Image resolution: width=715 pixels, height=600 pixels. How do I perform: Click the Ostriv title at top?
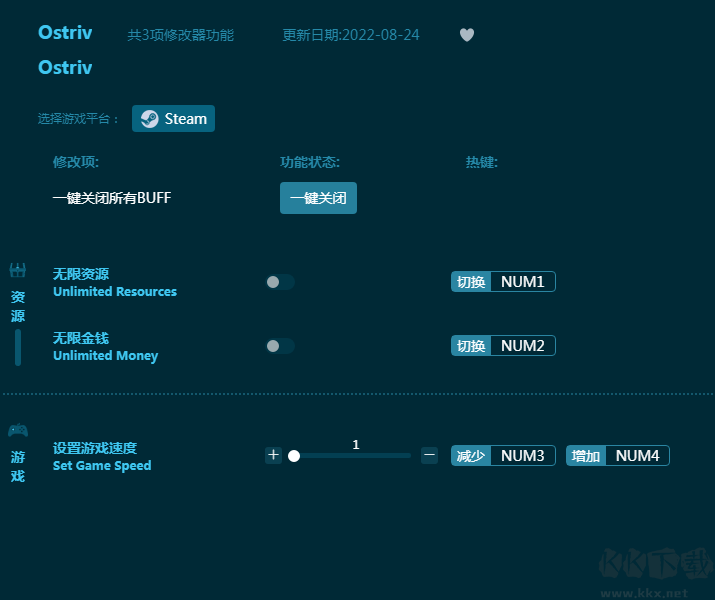click(65, 32)
